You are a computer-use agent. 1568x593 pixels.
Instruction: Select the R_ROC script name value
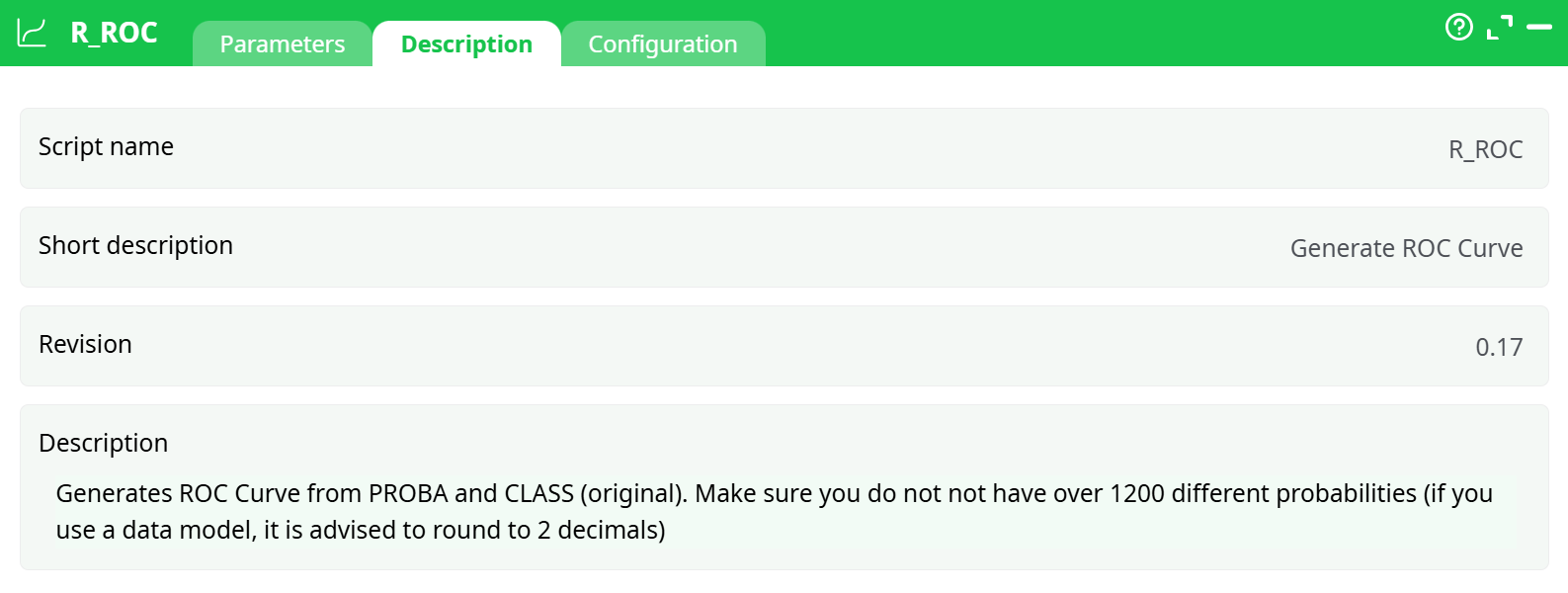[1485, 149]
